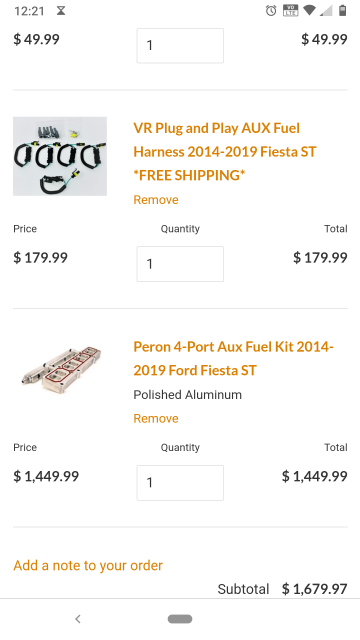
Task: Select quantity field for Peron Fuel Kit
Action: tap(180, 482)
